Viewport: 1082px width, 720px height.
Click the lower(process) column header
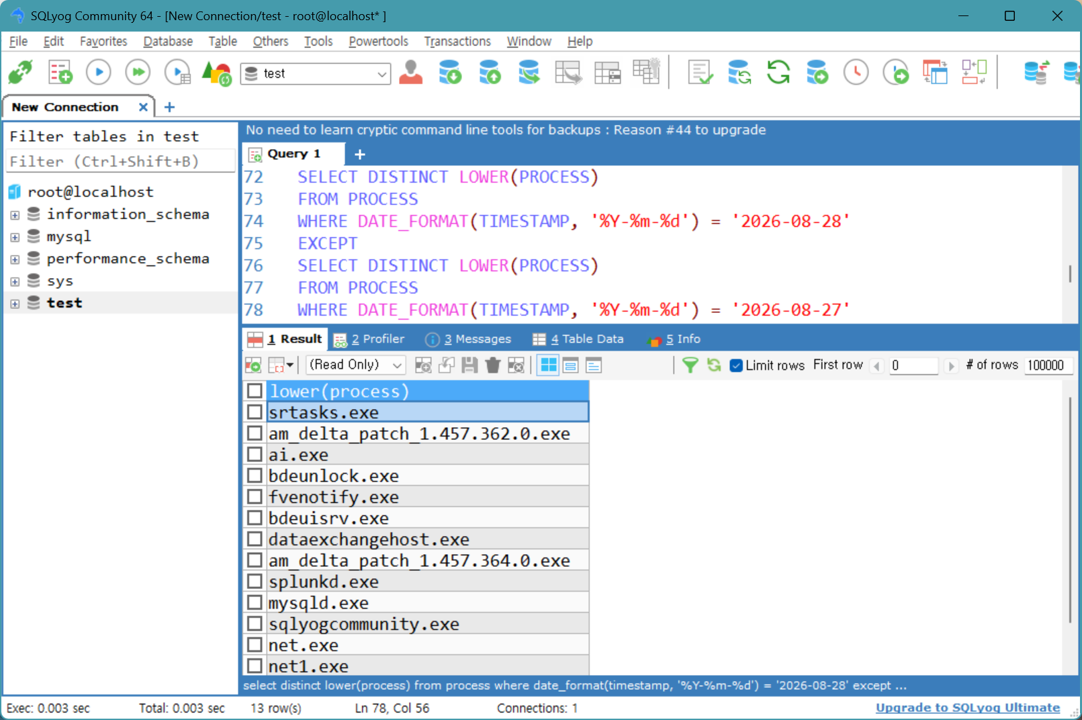(428, 391)
